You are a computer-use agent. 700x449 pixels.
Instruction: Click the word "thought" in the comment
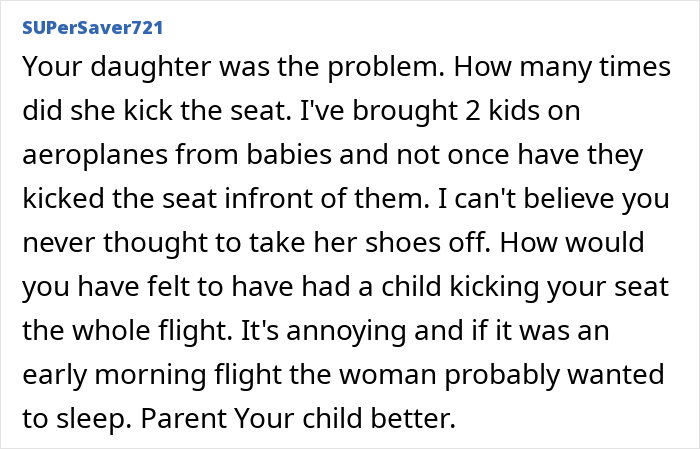click(x=155, y=244)
